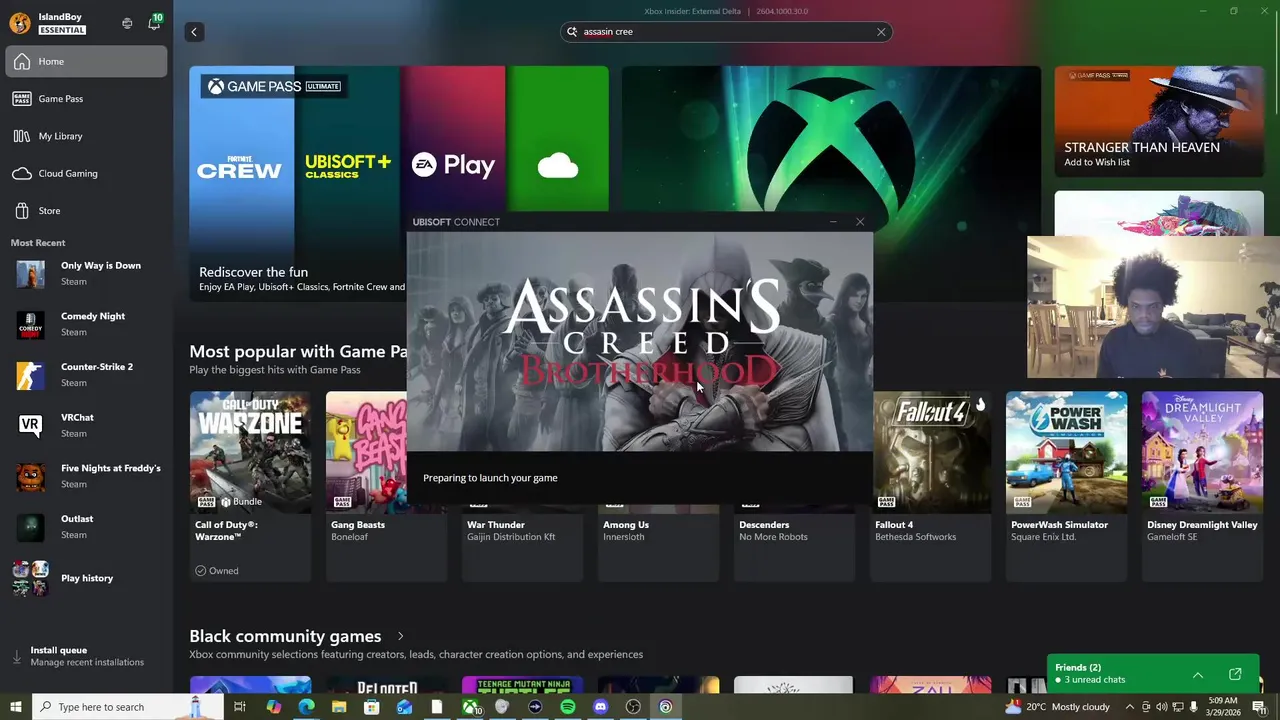Clear the search box with the X

click(x=881, y=32)
